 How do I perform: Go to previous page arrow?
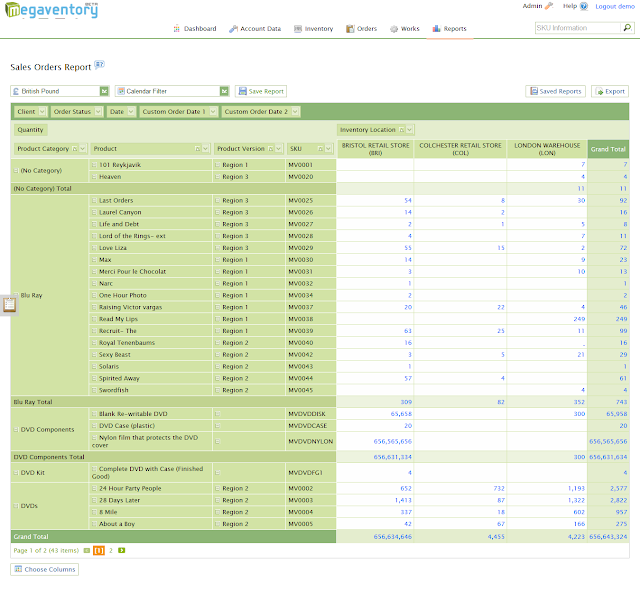87,550
